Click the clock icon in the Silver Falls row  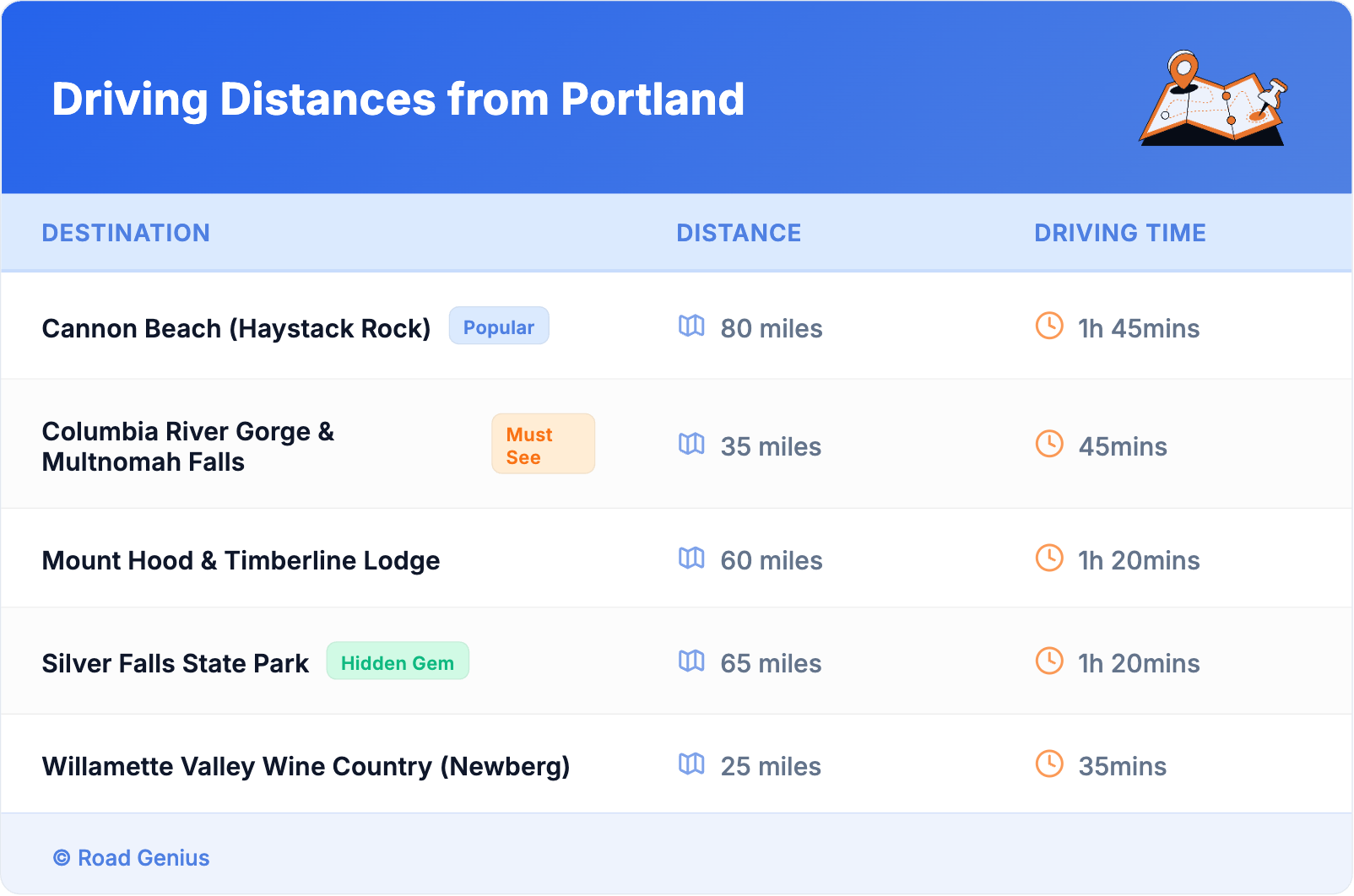[x=1049, y=661]
